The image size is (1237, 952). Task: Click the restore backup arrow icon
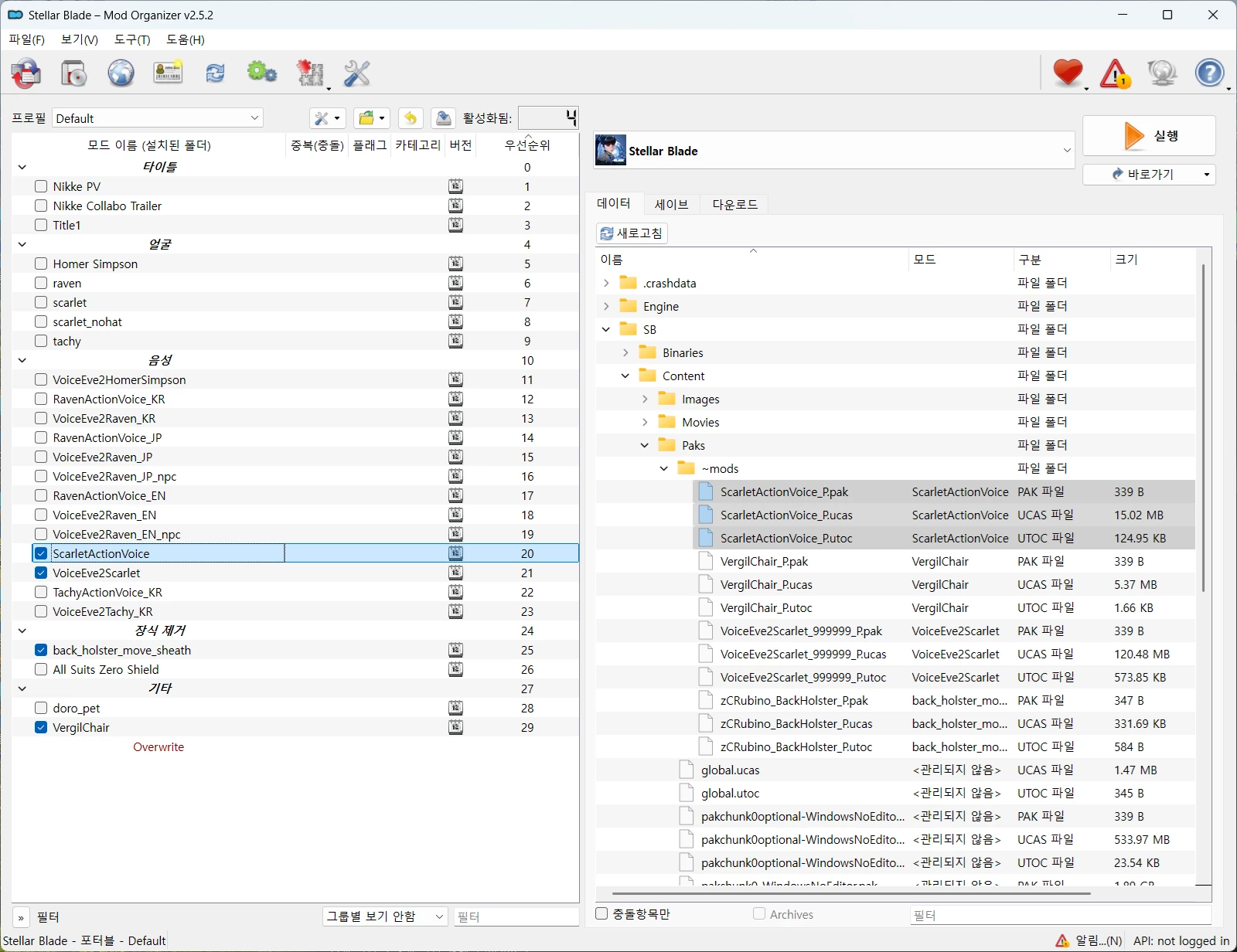411,118
